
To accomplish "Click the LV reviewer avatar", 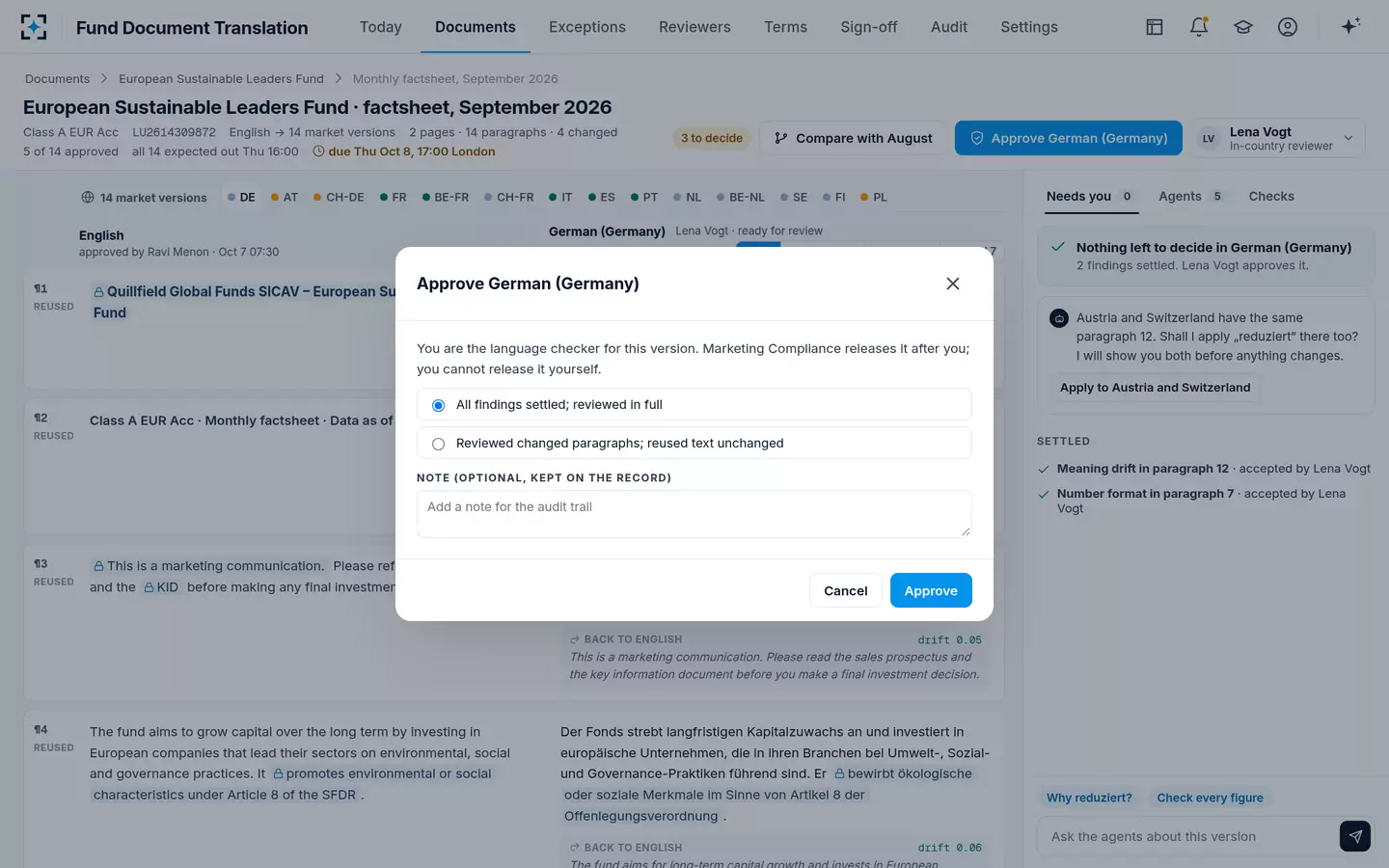I will (x=1209, y=138).
